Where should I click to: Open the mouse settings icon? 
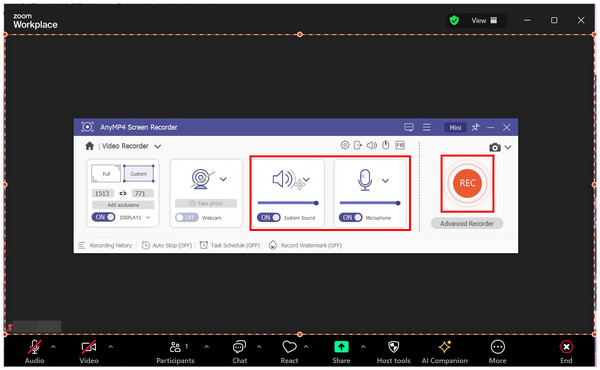(x=386, y=145)
